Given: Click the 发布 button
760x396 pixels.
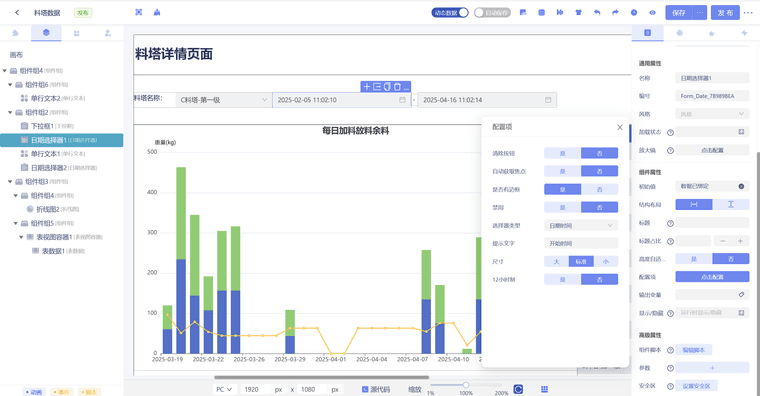Looking at the screenshot, I should (x=725, y=13).
